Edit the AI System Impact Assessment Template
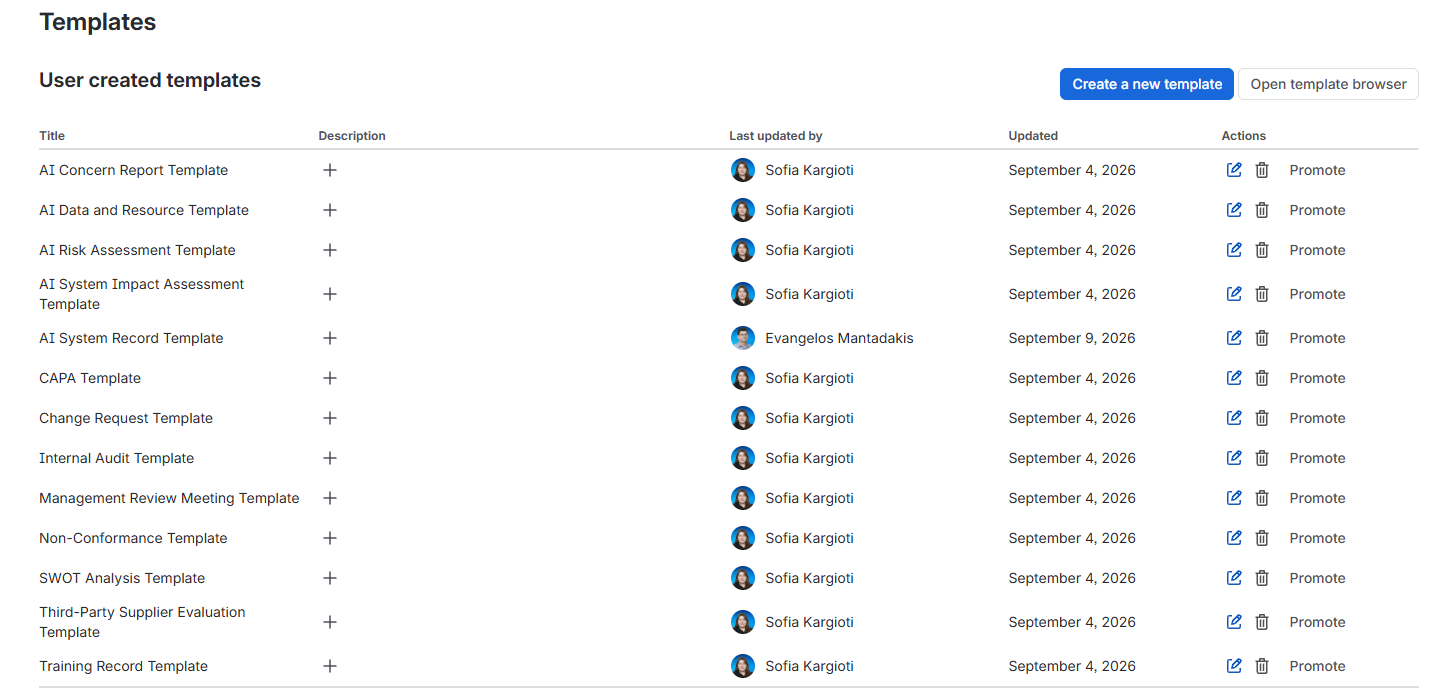The height and width of the screenshot is (696, 1447). coord(1234,294)
